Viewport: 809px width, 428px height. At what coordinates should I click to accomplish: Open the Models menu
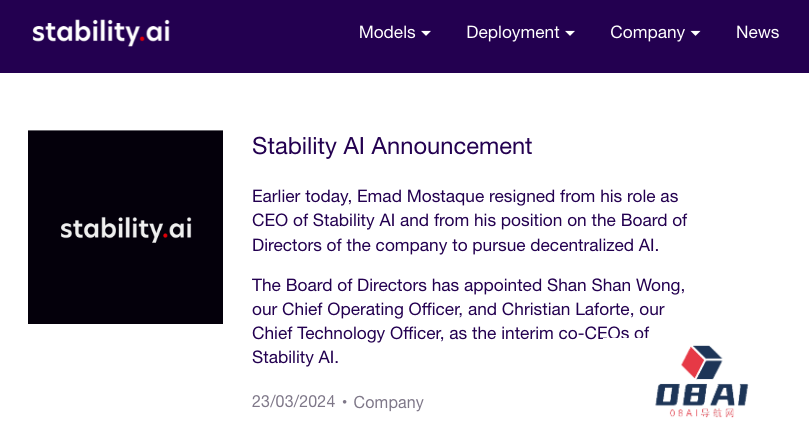(387, 32)
